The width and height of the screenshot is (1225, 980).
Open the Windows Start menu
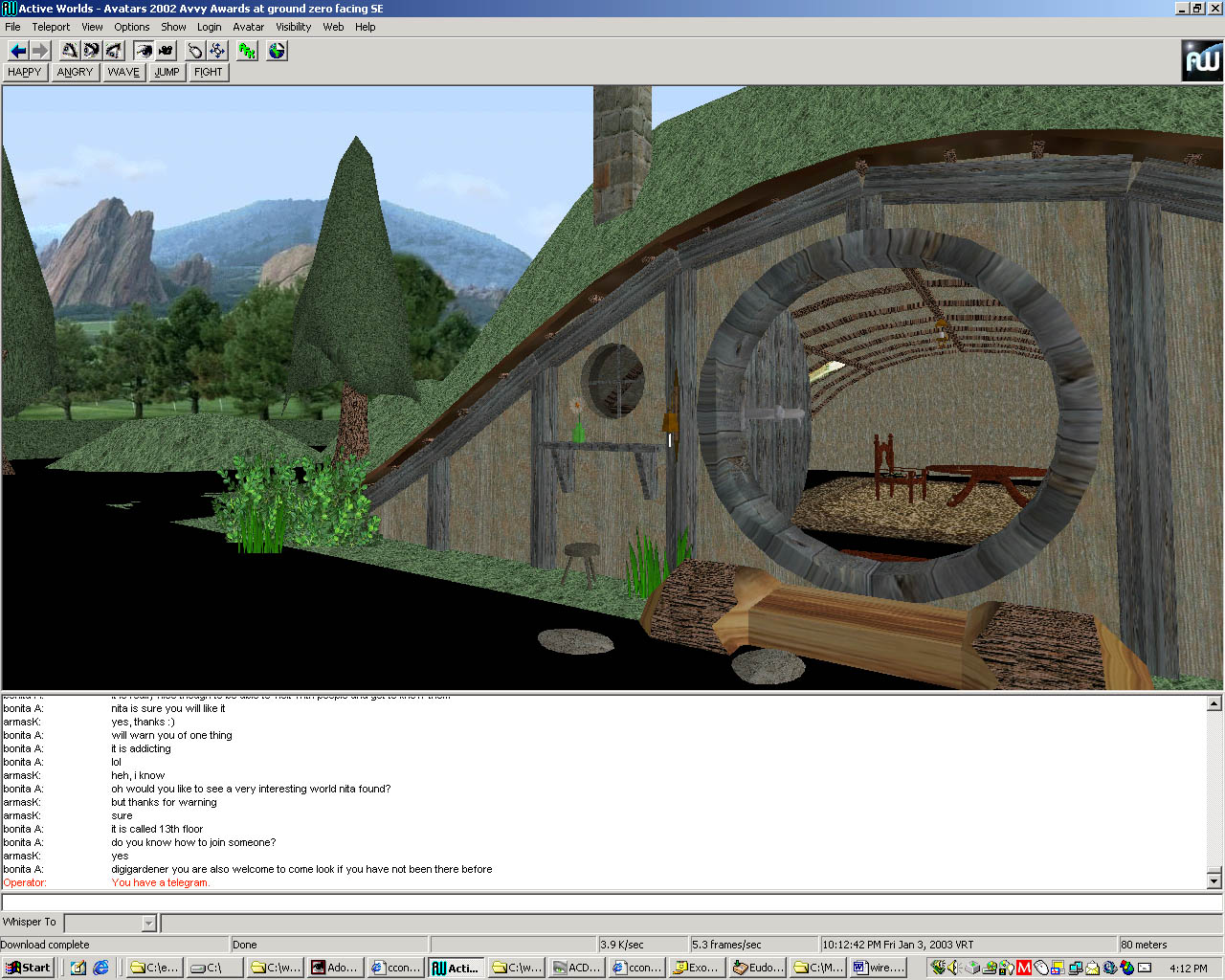[28, 968]
